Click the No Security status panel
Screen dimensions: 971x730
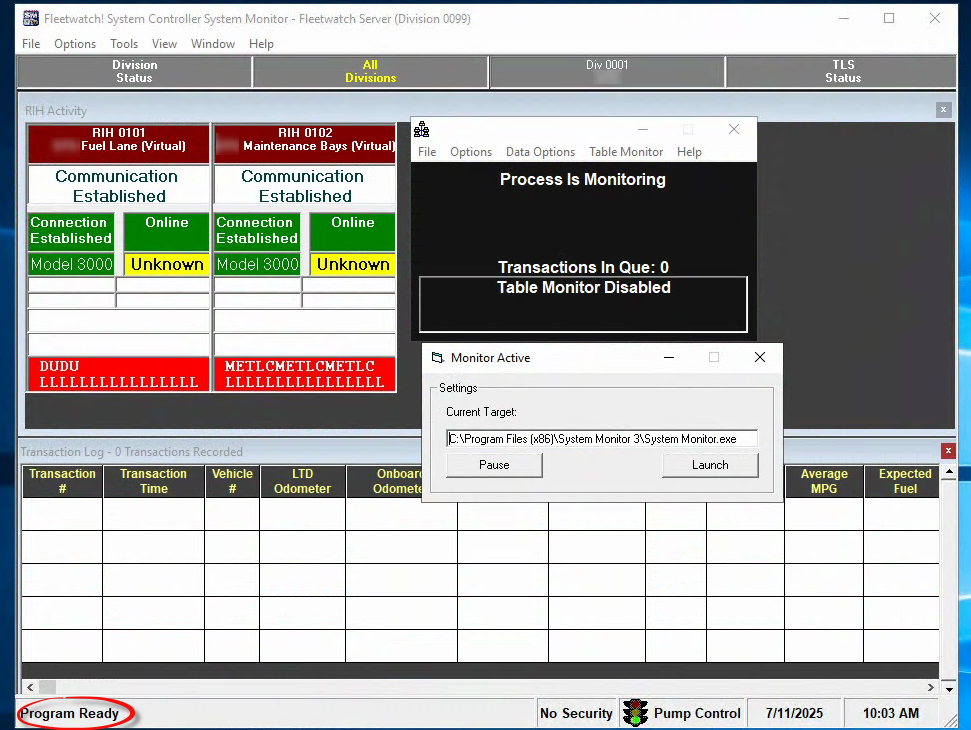pyautogui.click(x=576, y=713)
